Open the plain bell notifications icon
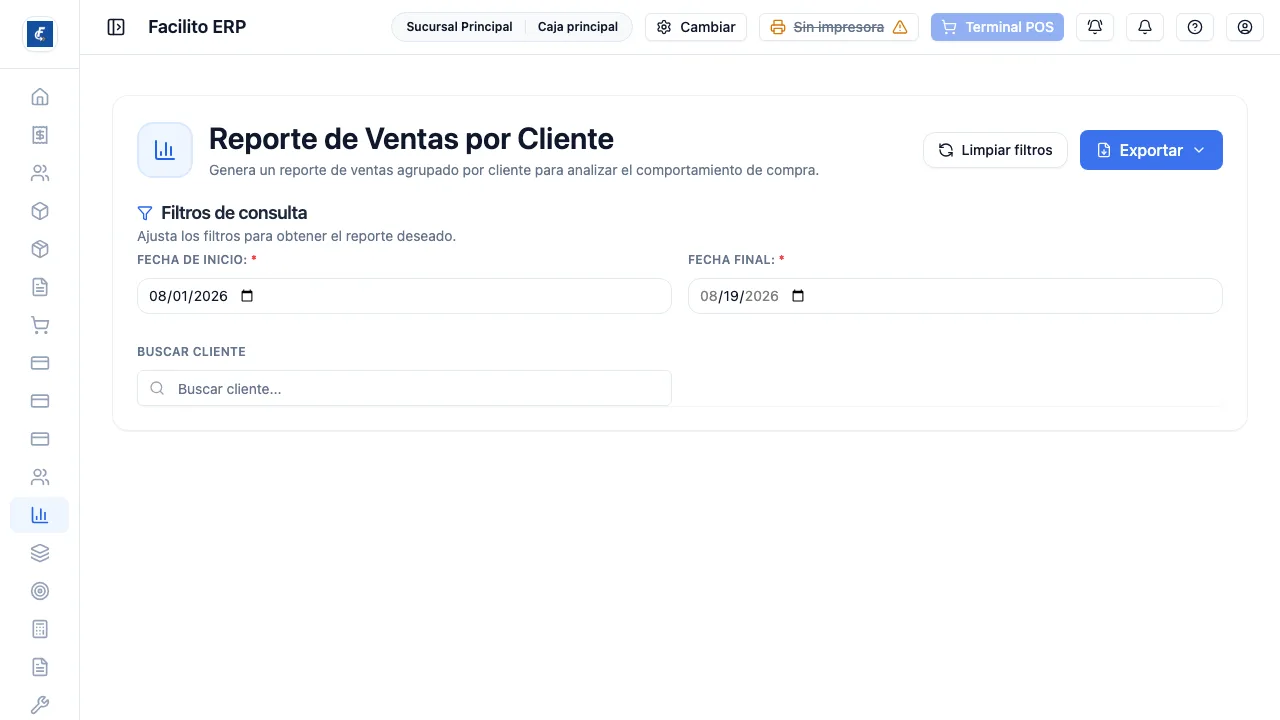Image resolution: width=1280 pixels, height=720 pixels. 1145,27
